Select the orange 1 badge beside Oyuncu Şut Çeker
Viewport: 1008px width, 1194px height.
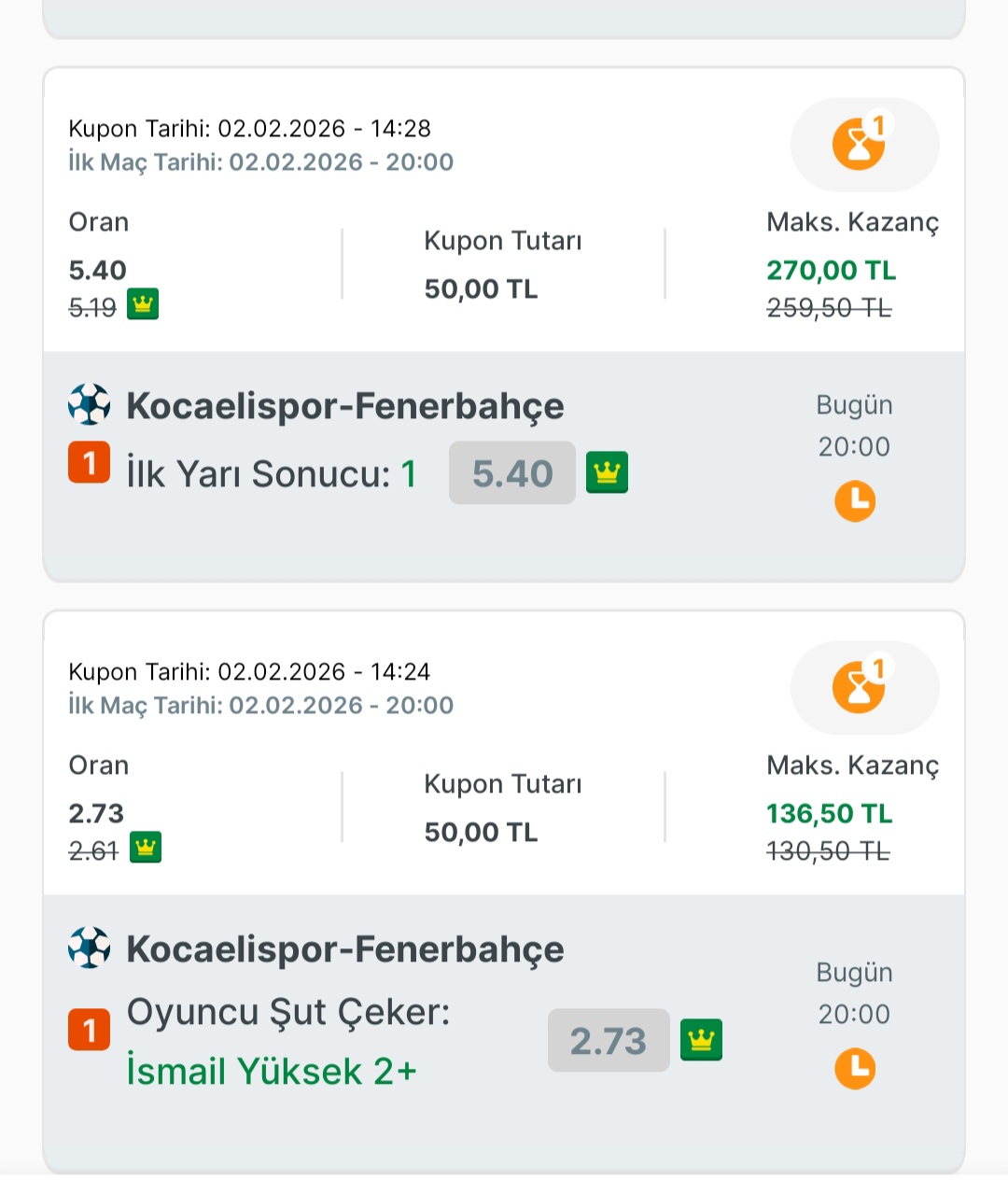click(x=90, y=1031)
